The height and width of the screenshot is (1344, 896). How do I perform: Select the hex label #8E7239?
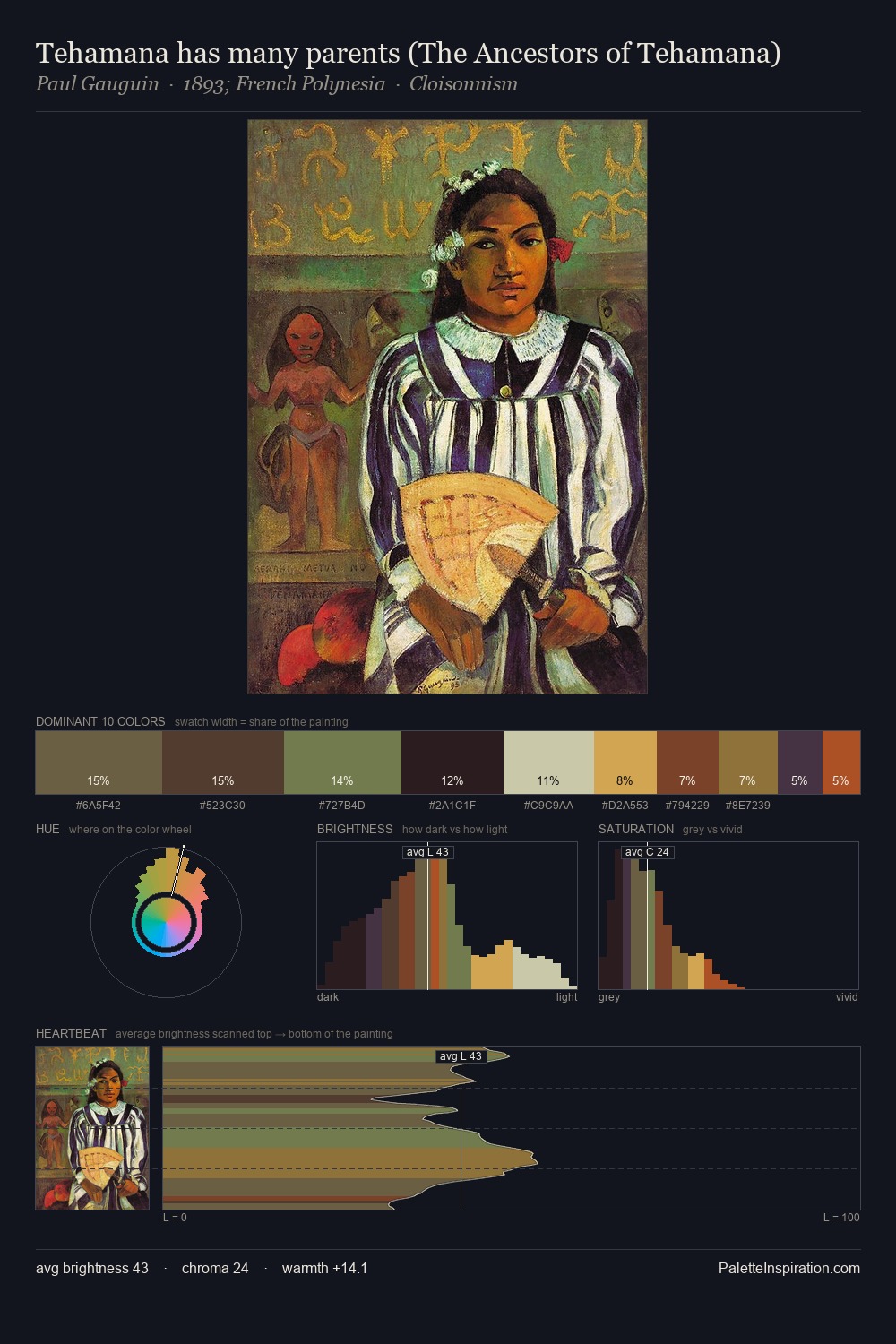tap(748, 806)
